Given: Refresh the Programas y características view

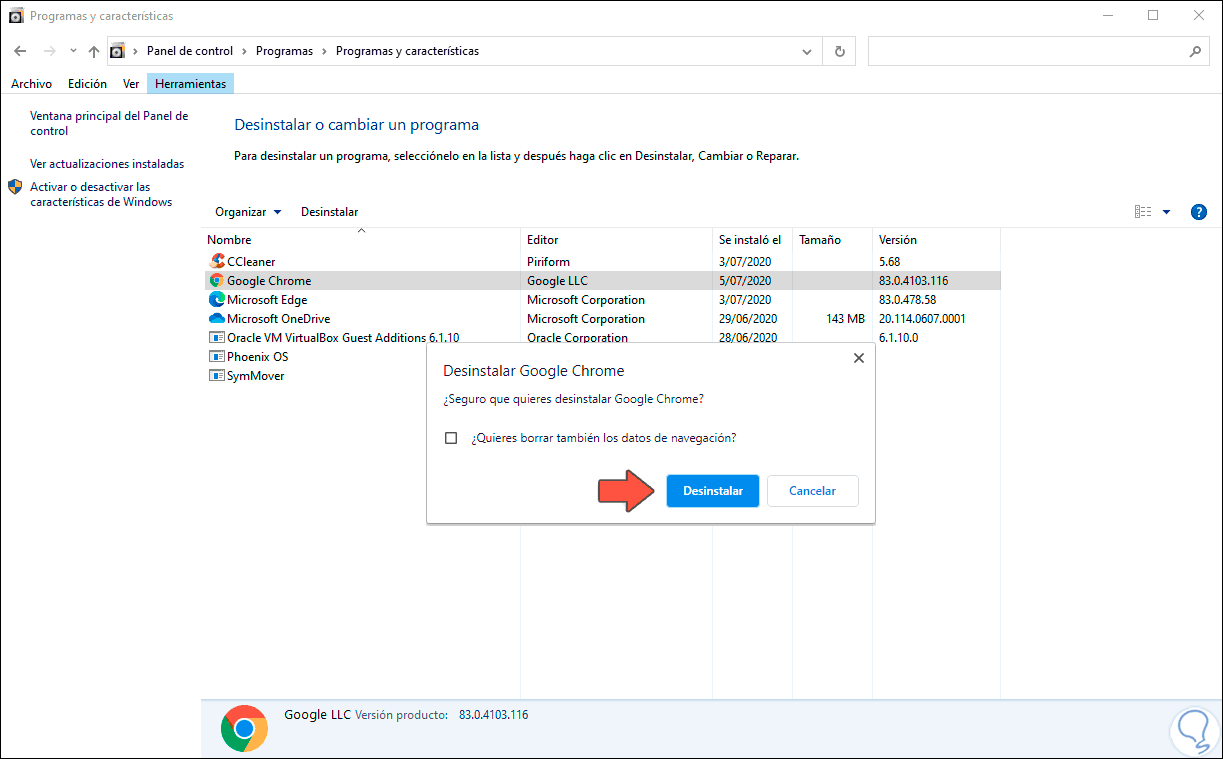Looking at the screenshot, I should (x=839, y=51).
